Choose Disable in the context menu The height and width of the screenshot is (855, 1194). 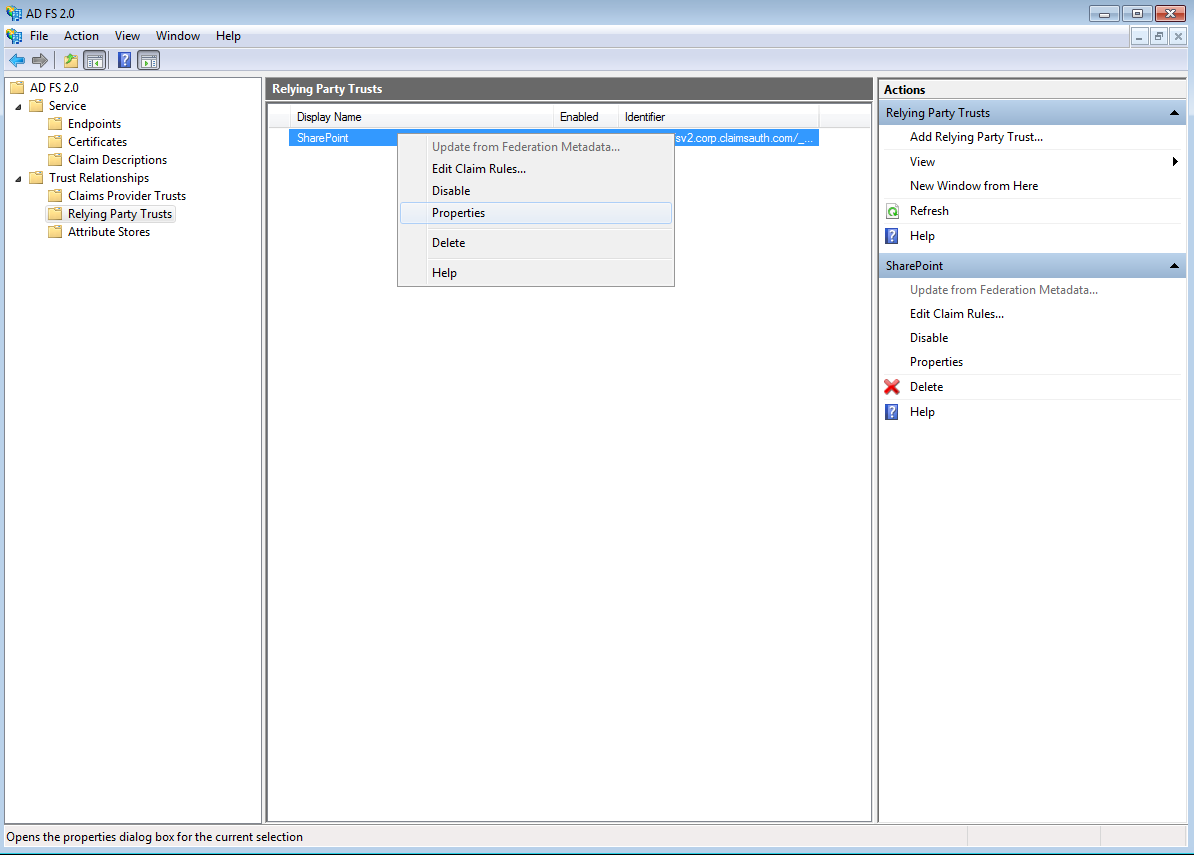coord(535,191)
